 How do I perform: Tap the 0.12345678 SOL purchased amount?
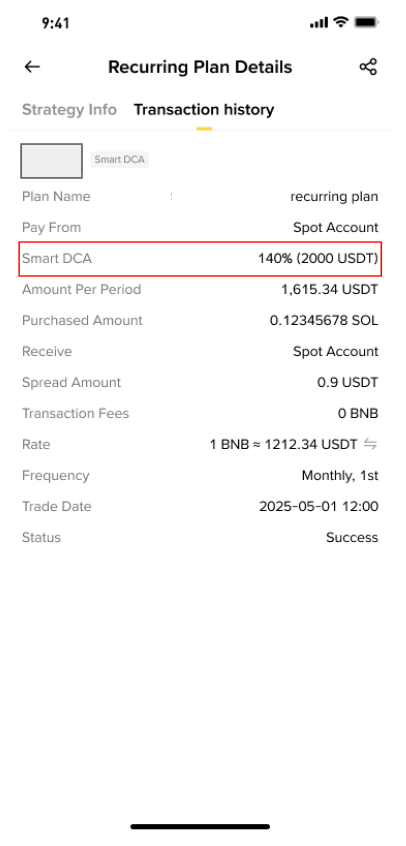(324, 320)
